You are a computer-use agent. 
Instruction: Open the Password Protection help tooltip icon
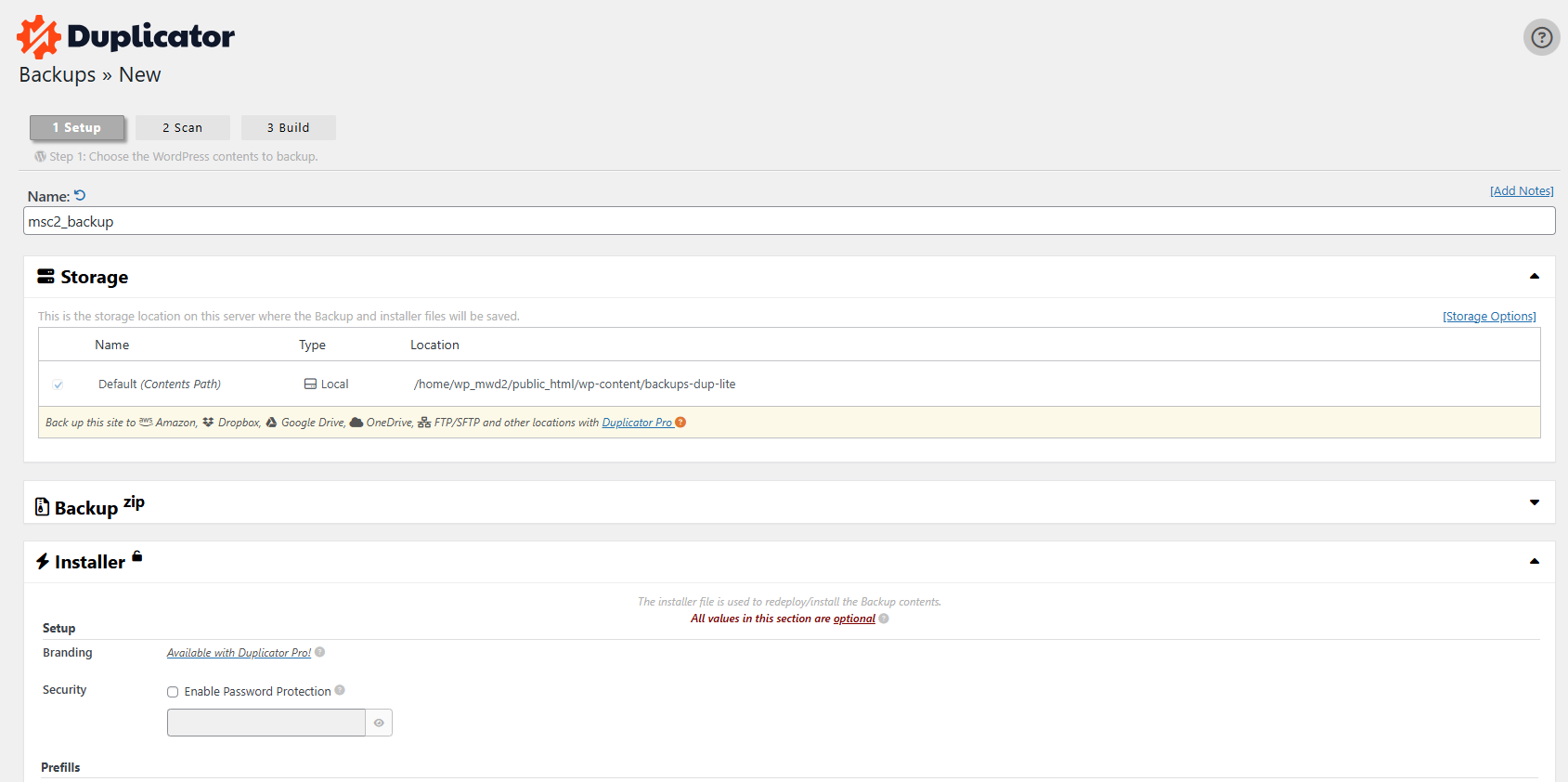pyautogui.click(x=340, y=690)
